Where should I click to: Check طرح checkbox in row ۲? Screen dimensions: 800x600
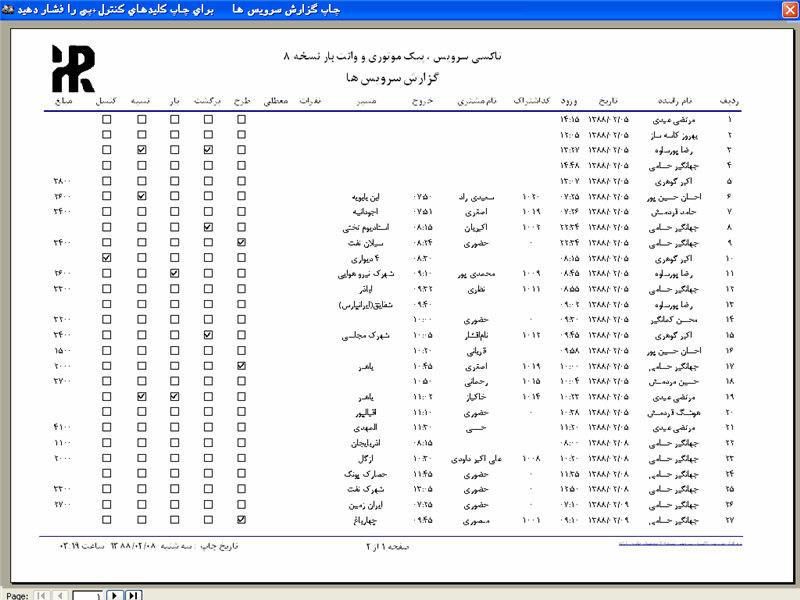point(241,135)
